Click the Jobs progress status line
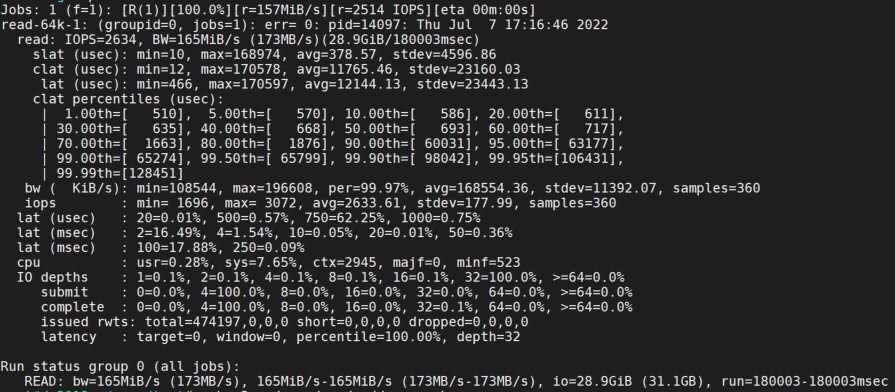 pos(268,10)
